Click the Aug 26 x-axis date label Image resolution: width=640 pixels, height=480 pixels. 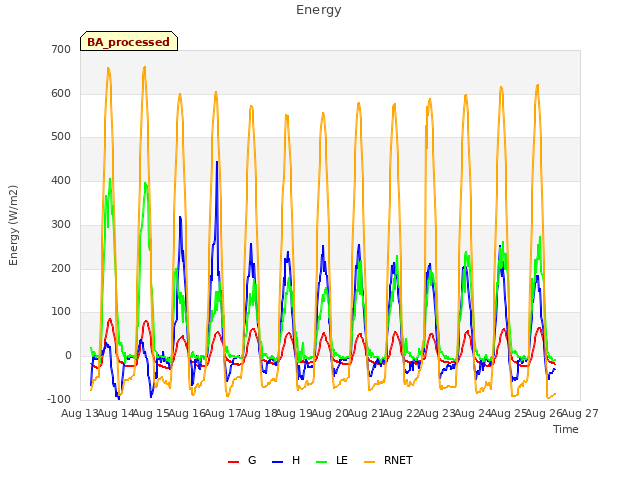point(545,414)
